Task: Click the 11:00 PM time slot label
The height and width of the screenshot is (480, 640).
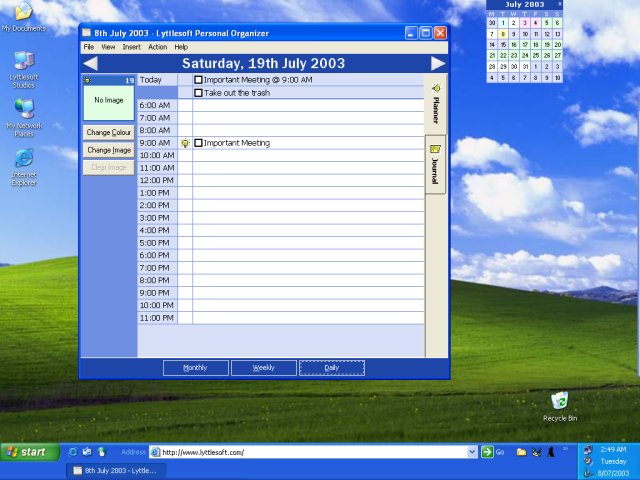Action: pyautogui.click(x=156, y=318)
